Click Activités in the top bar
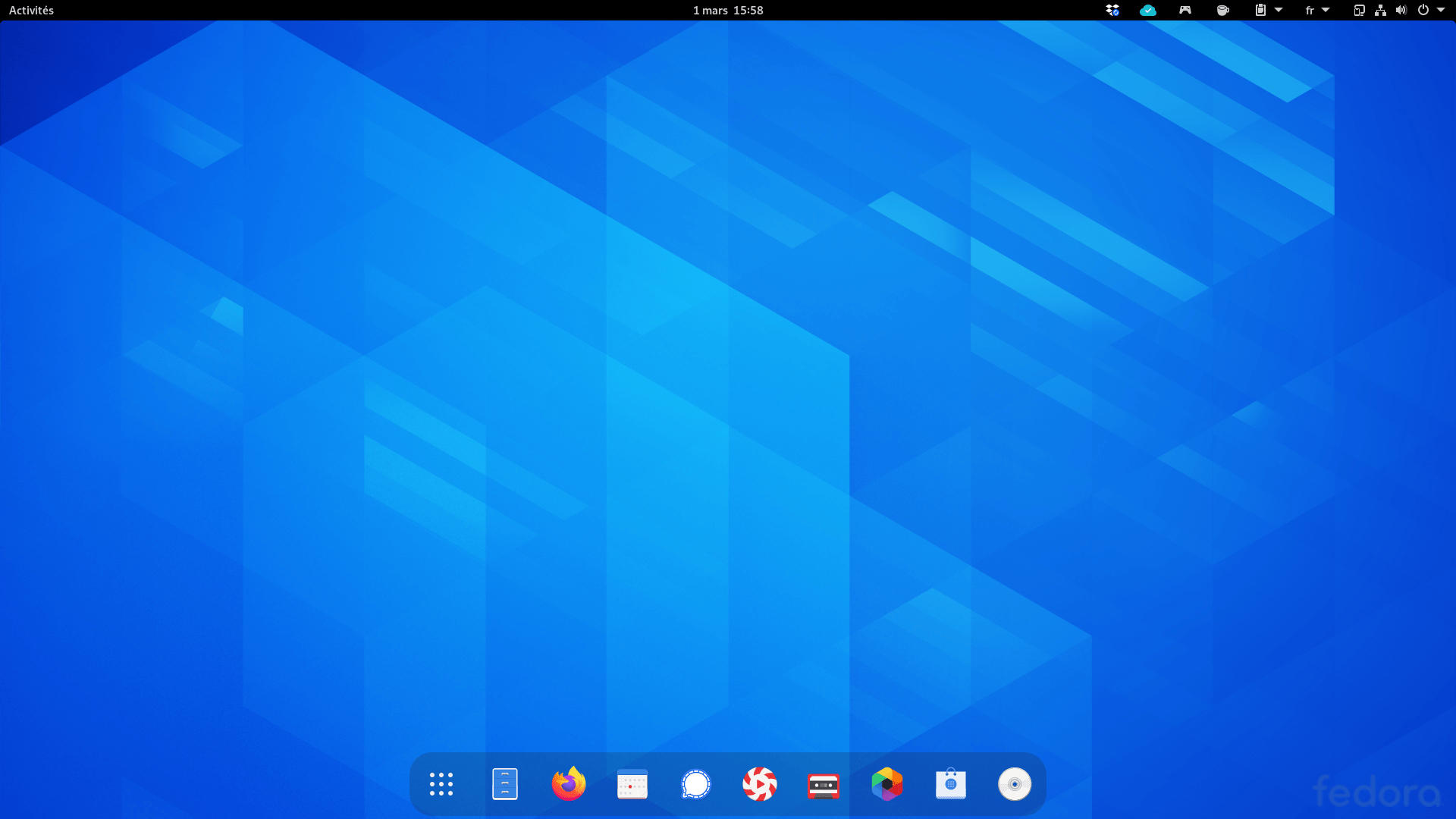The width and height of the screenshot is (1456, 819). [31, 10]
